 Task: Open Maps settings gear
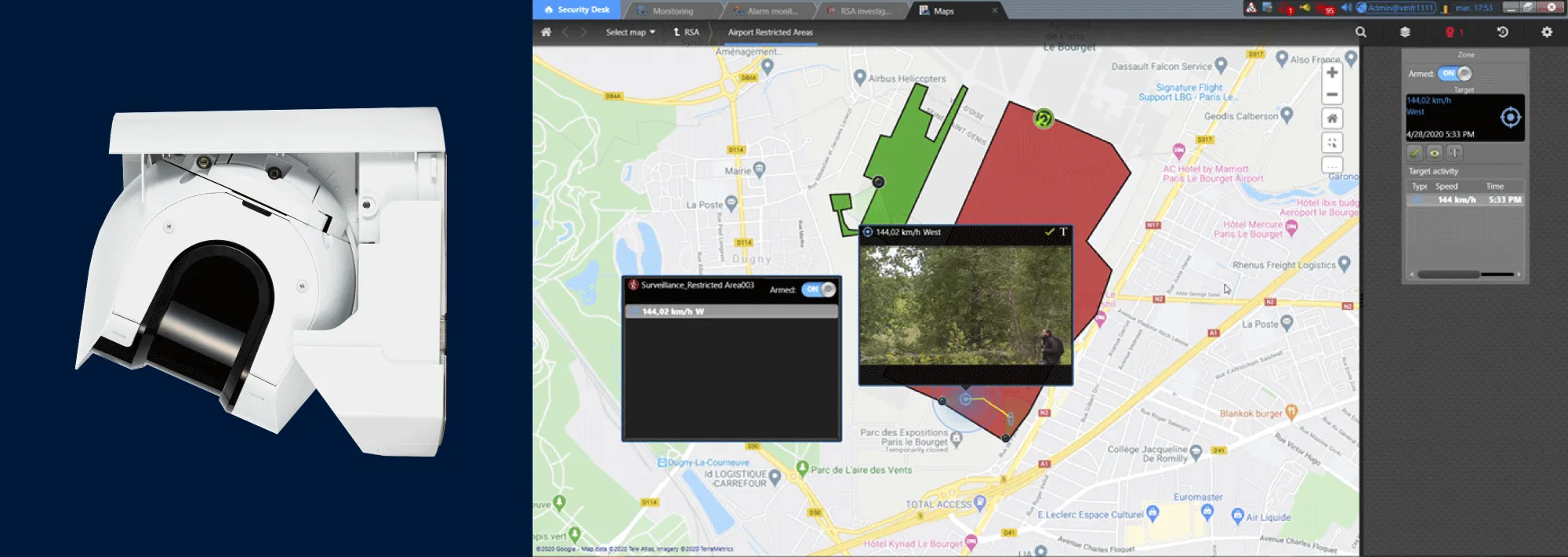click(1547, 32)
